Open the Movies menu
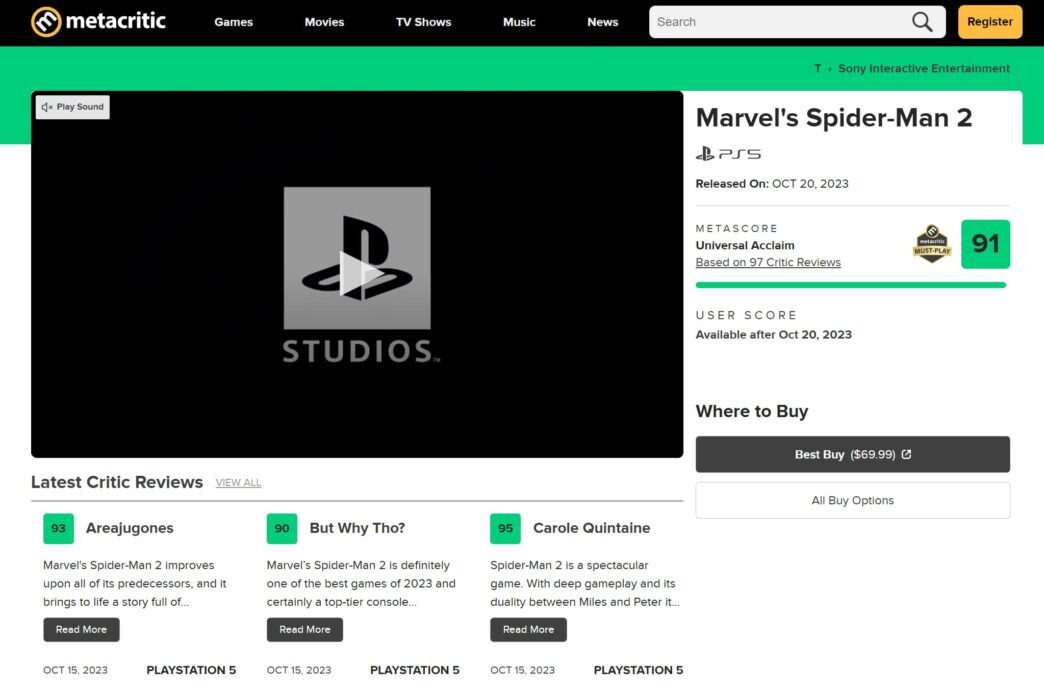The height and width of the screenshot is (693, 1044). (x=324, y=22)
